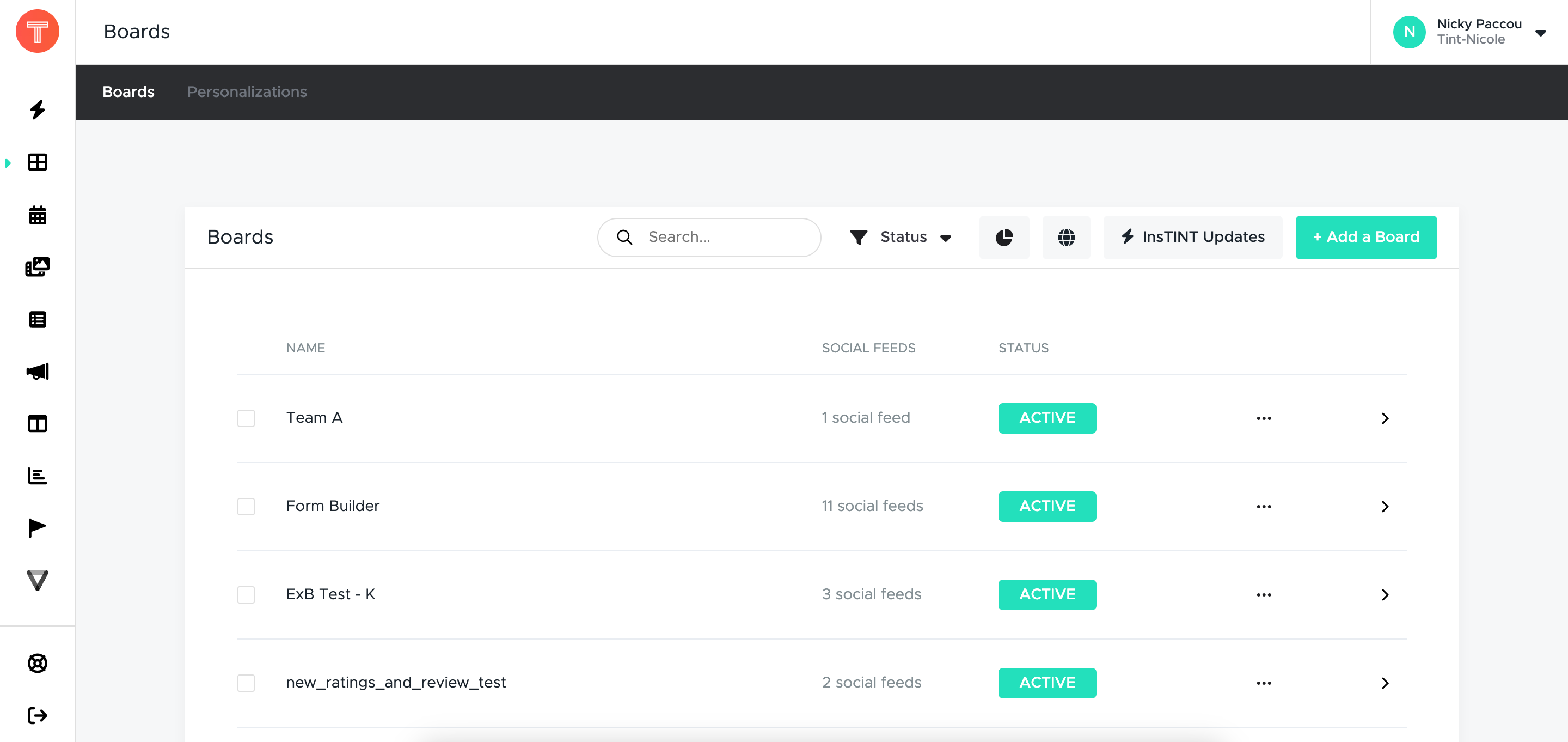The width and height of the screenshot is (1568, 742).
Task: Click the search magnifier icon
Action: [x=624, y=237]
